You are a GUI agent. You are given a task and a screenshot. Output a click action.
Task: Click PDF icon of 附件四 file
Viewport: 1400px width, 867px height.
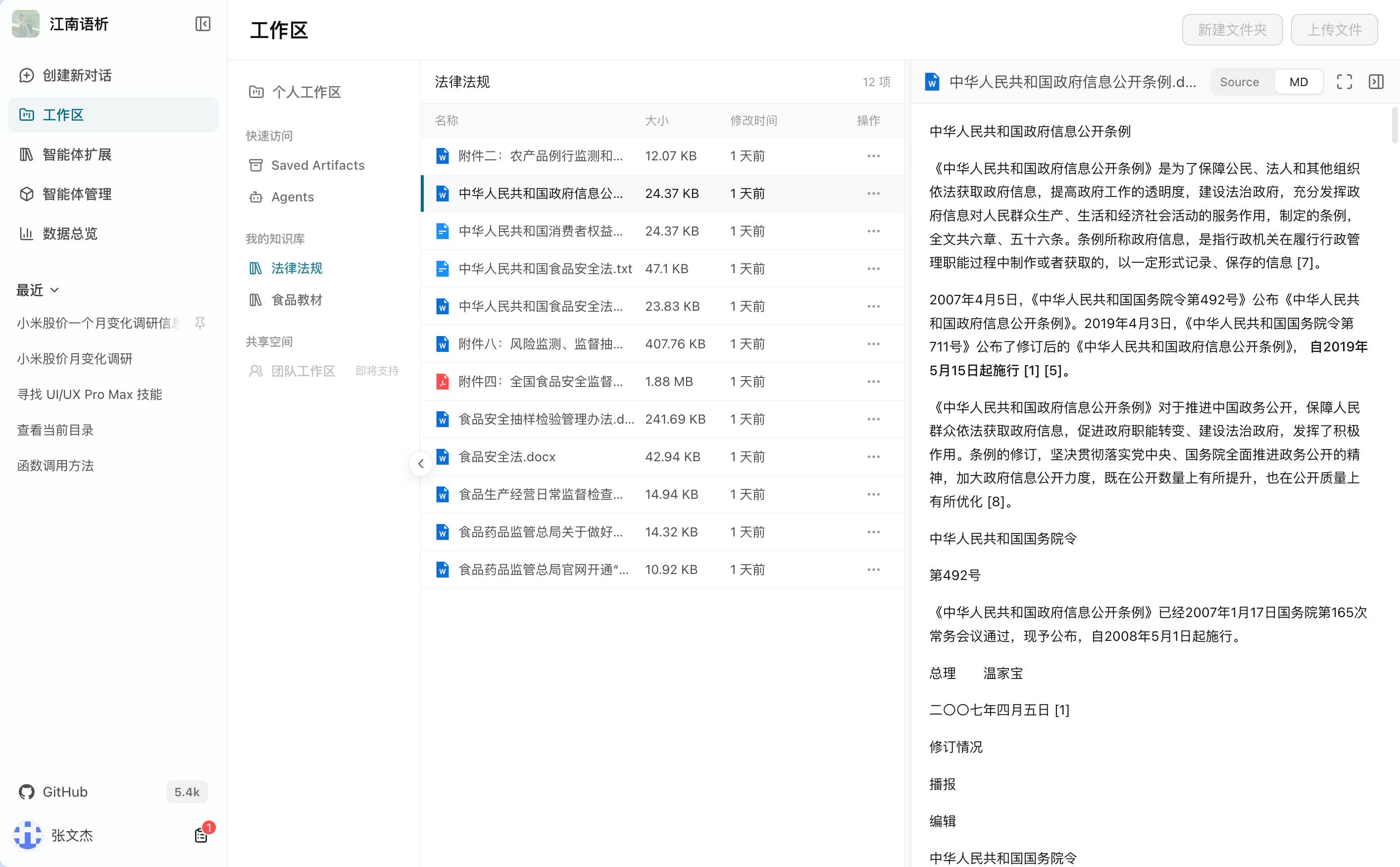[x=442, y=382]
